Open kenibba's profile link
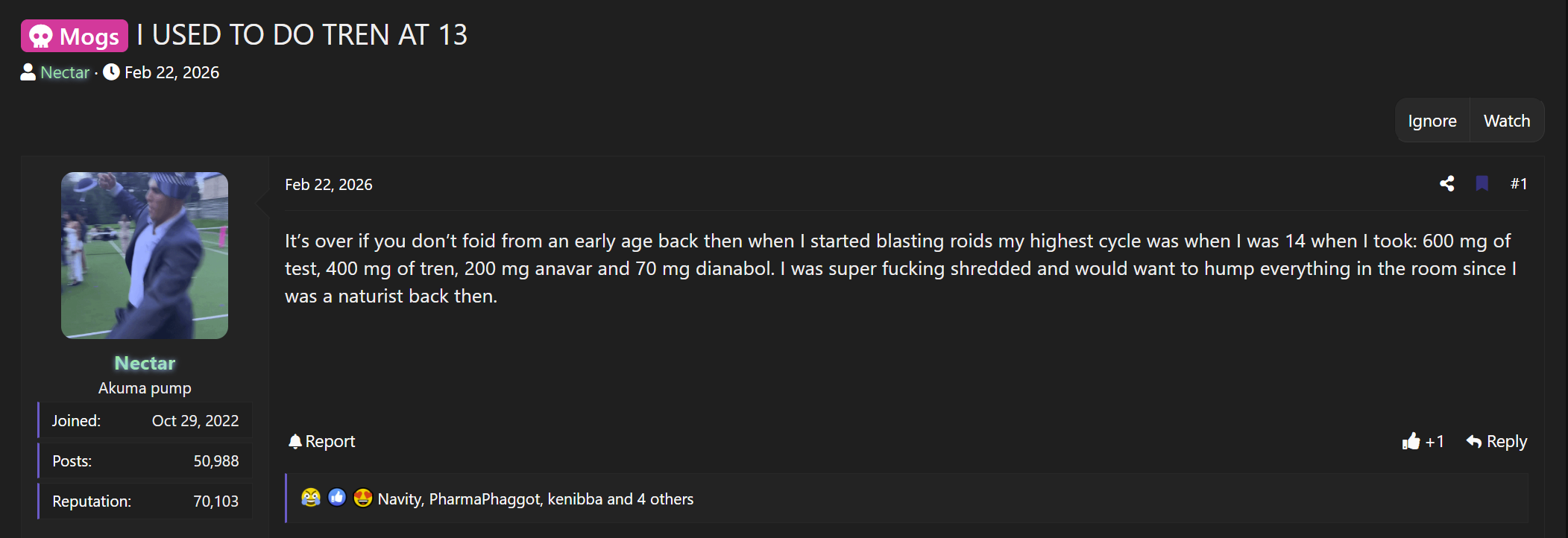The height and width of the screenshot is (538, 1568). [x=575, y=499]
